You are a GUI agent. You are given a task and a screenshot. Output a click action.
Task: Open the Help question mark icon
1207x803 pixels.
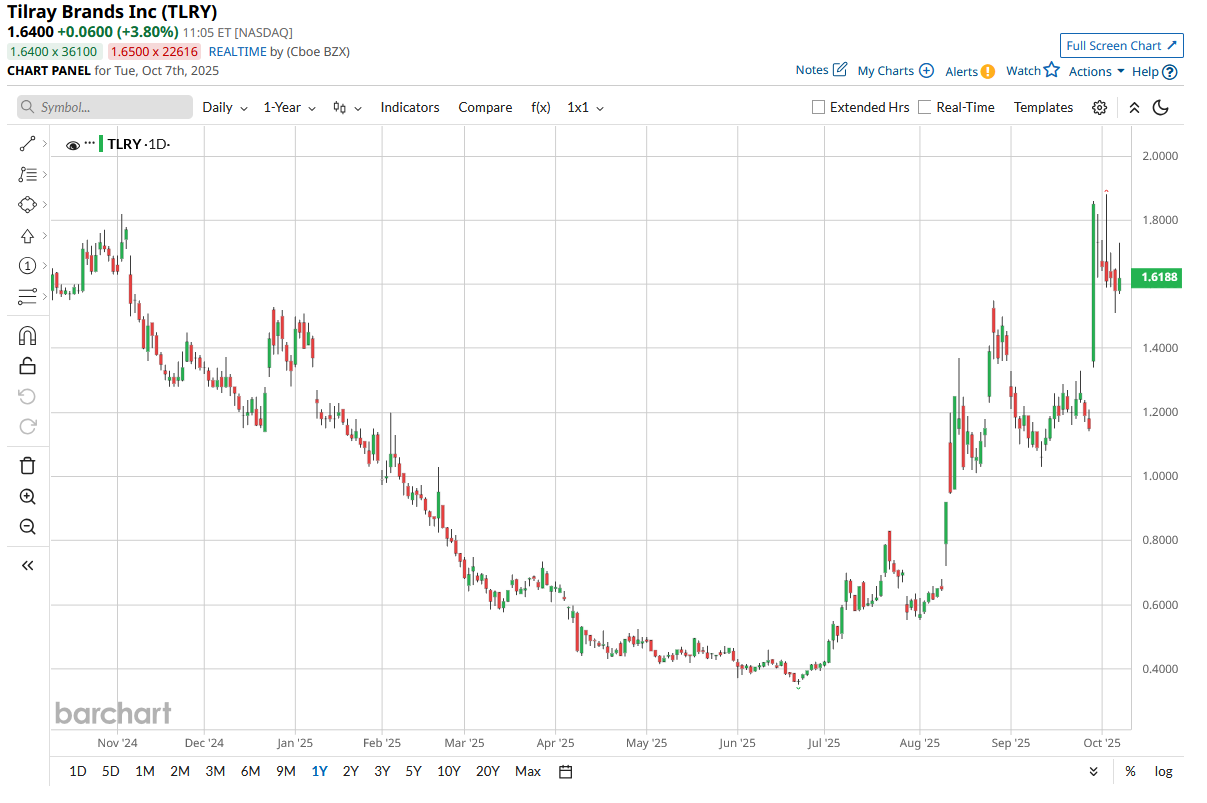click(x=1170, y=72)
